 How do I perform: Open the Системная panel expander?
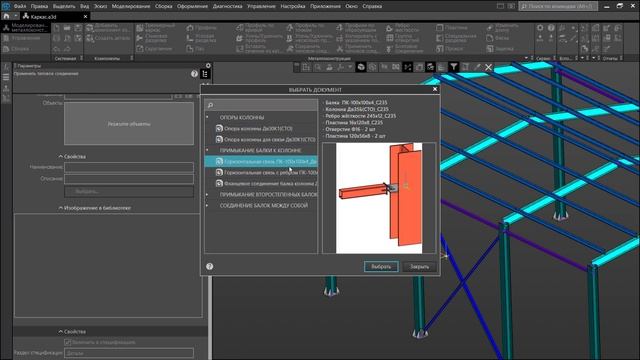(82, 58)
